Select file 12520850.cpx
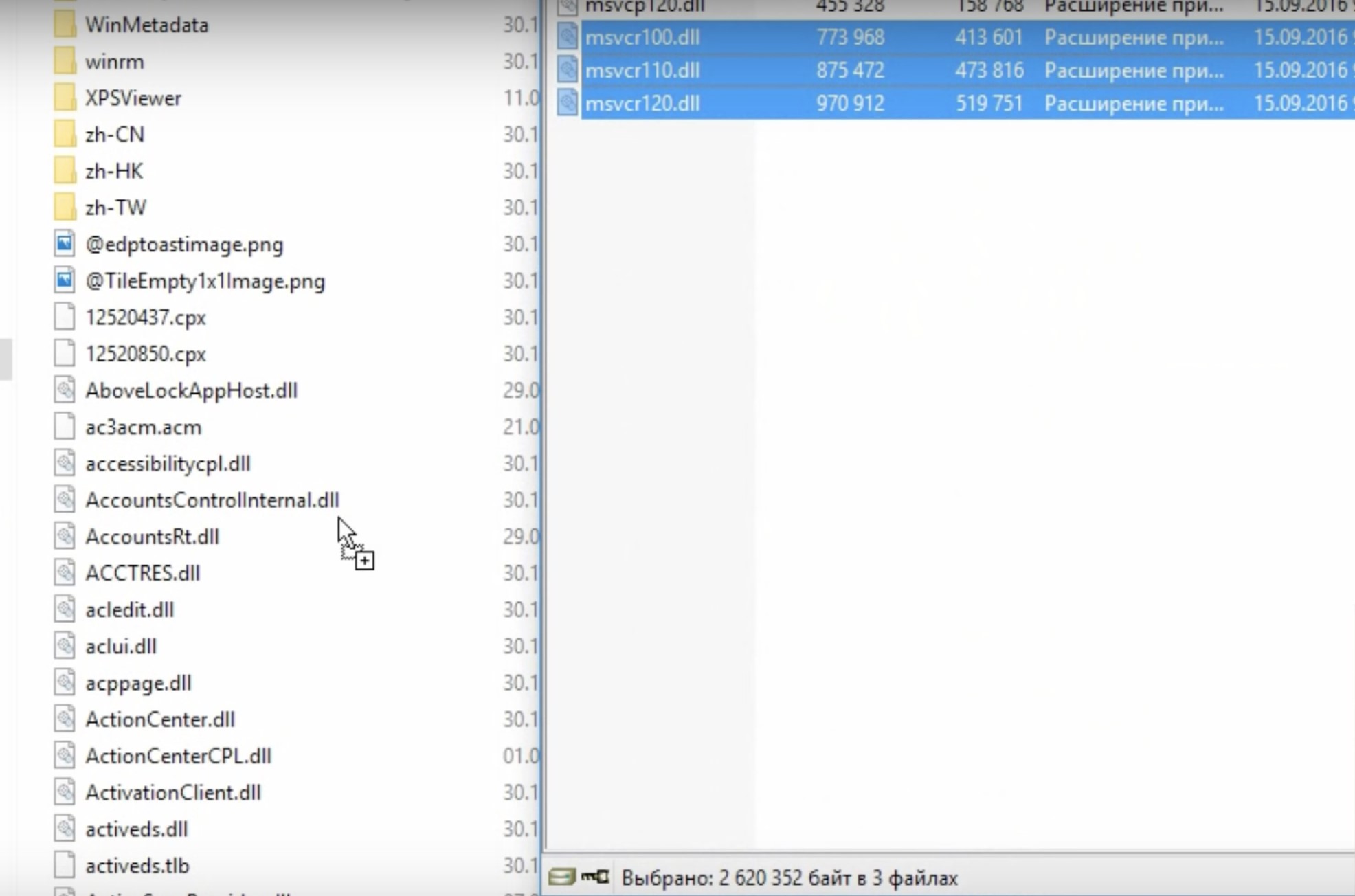 click(146, 354)
